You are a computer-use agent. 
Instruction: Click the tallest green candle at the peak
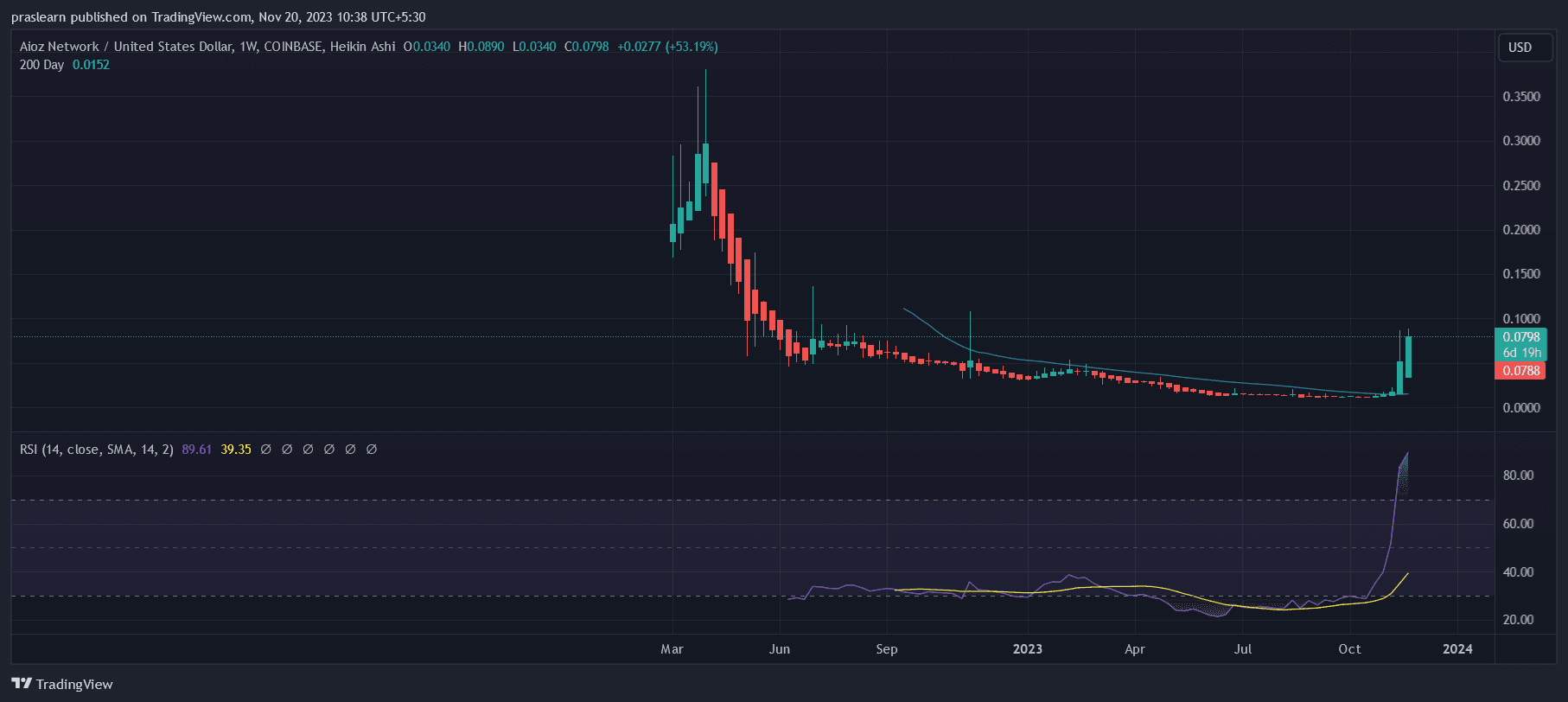pos(705,163)
